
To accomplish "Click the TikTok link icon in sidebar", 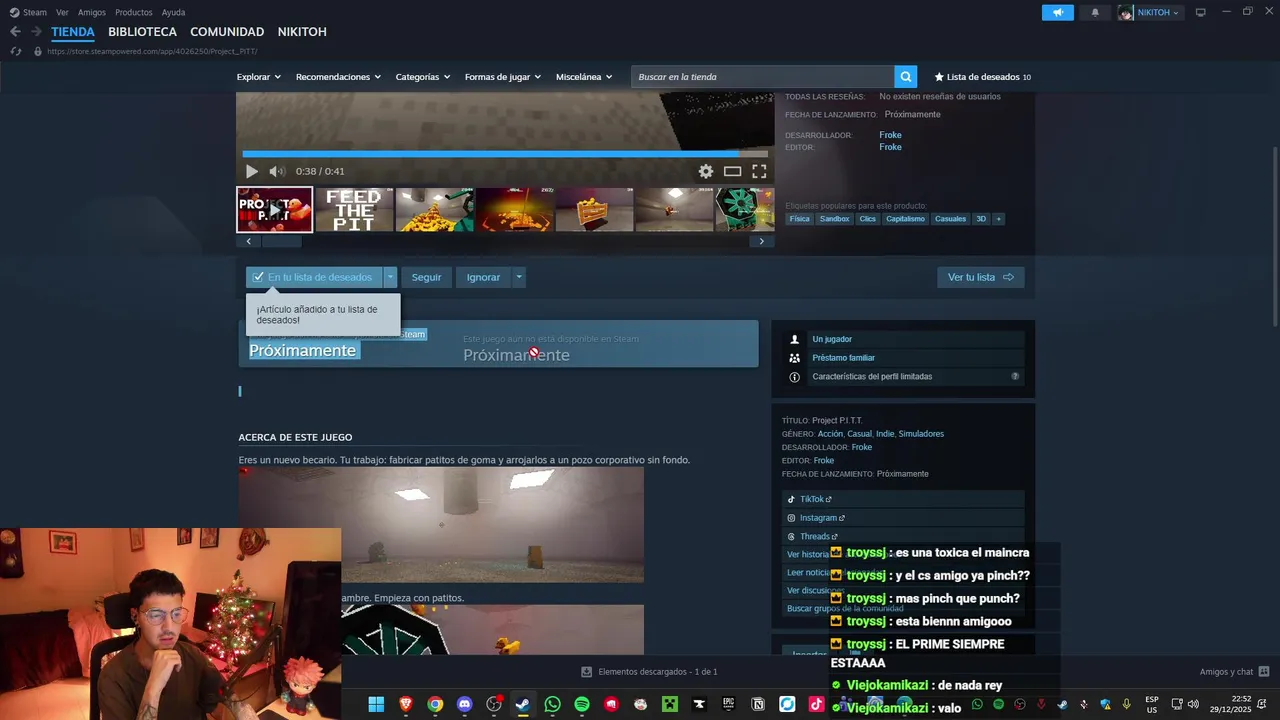I will 791,499.
